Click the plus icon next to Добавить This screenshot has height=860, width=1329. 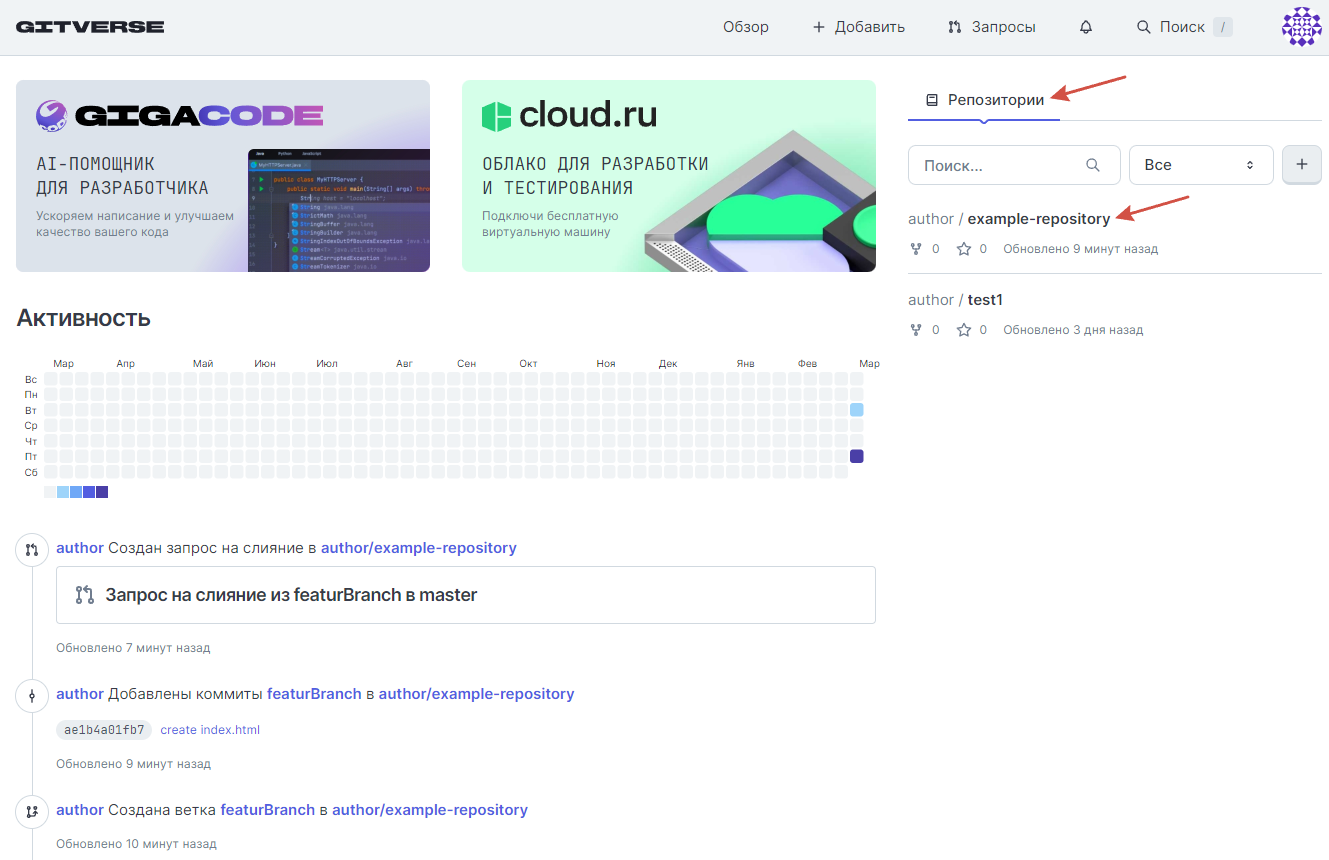pyautogui.click(x=819, y=27)
